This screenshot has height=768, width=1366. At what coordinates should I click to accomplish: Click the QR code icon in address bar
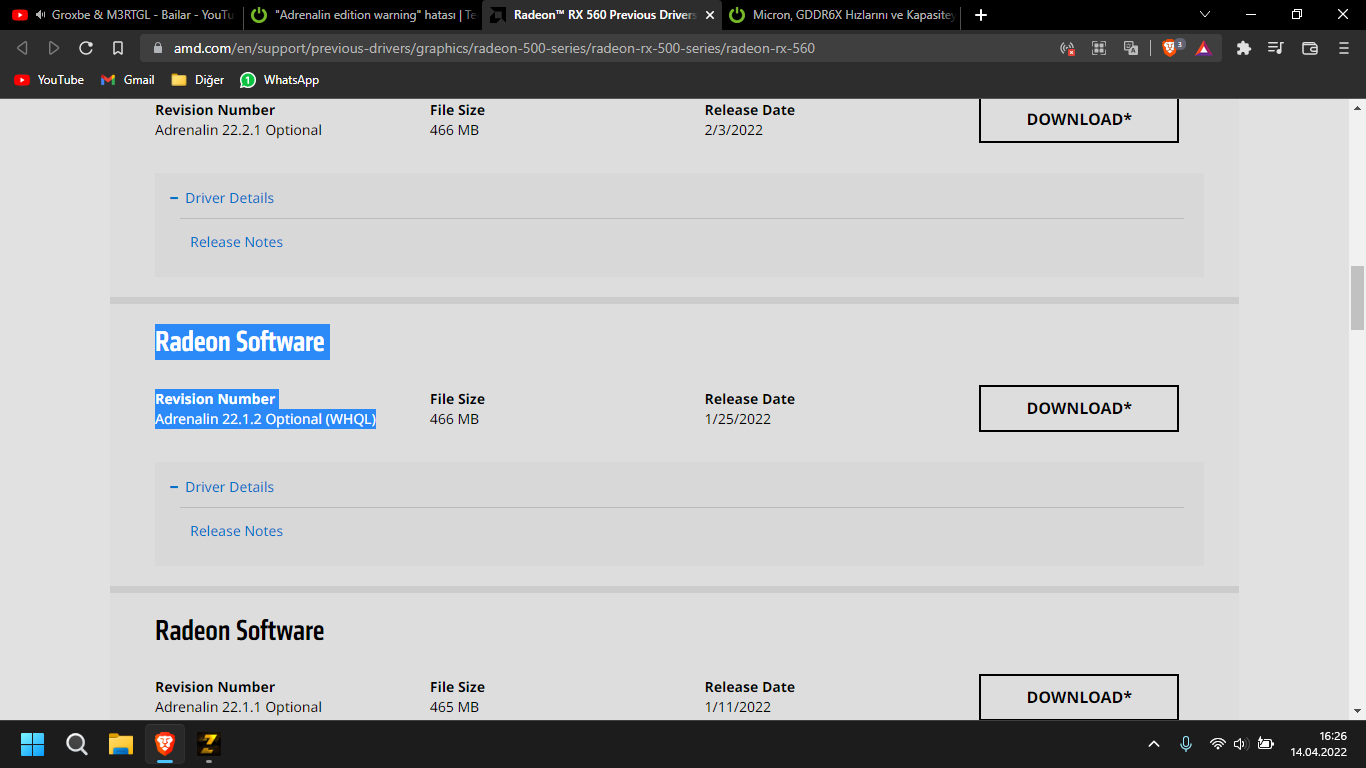(1099, 48)
